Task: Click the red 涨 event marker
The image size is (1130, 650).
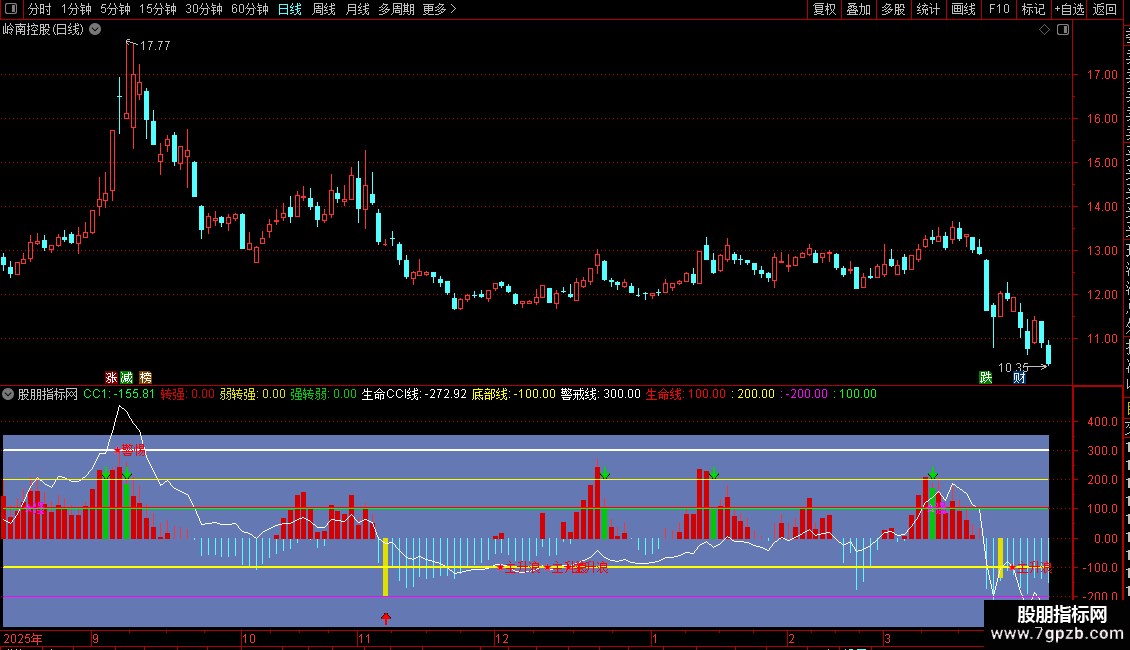Action: tap(111, 378)
